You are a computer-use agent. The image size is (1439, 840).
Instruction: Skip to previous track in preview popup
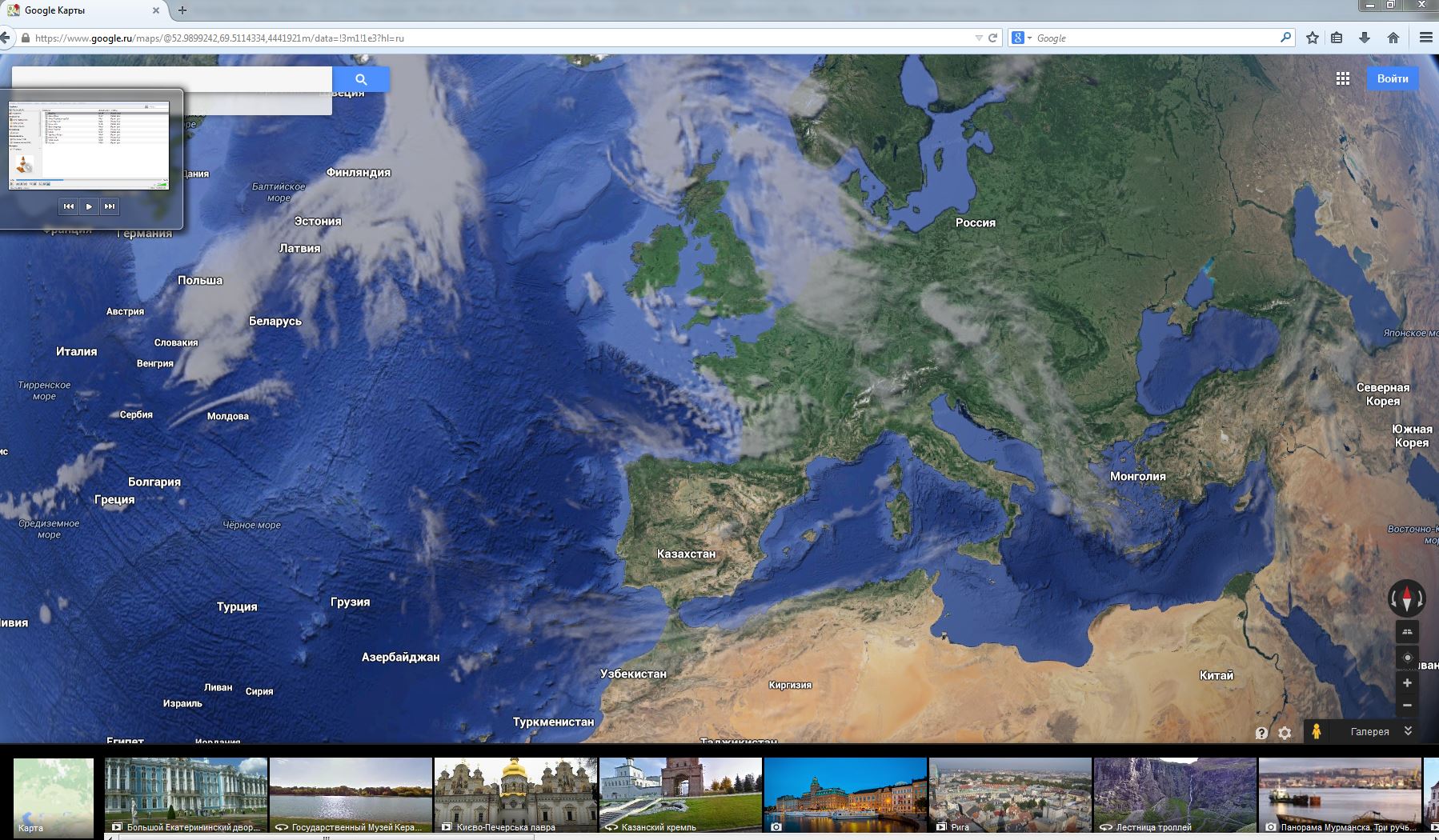pyautogui.click(x=69, y=206)
